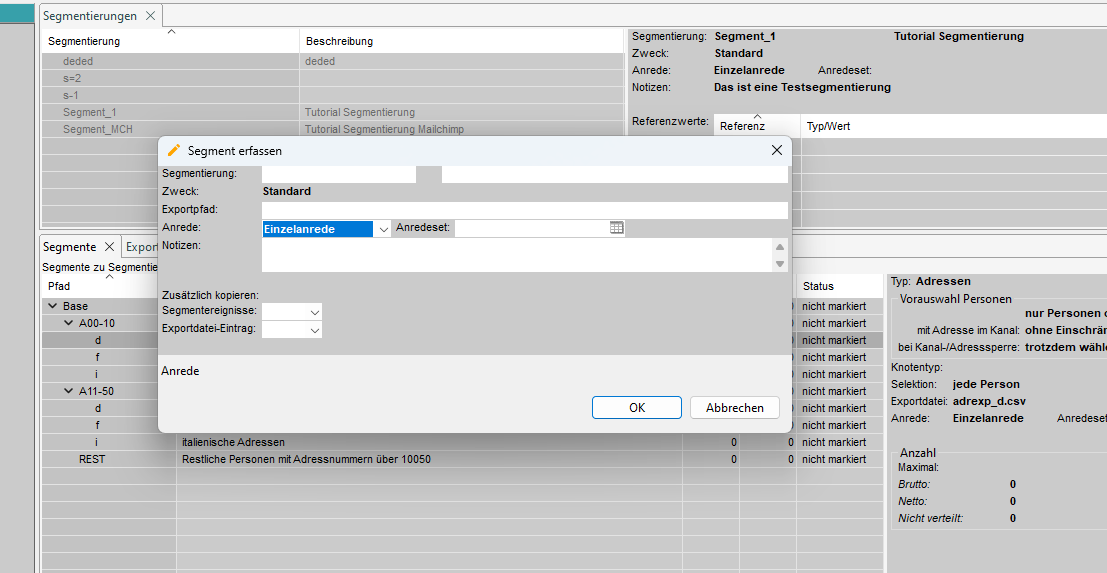Open the Exportdatei-Eintrag dropdown

314,329
